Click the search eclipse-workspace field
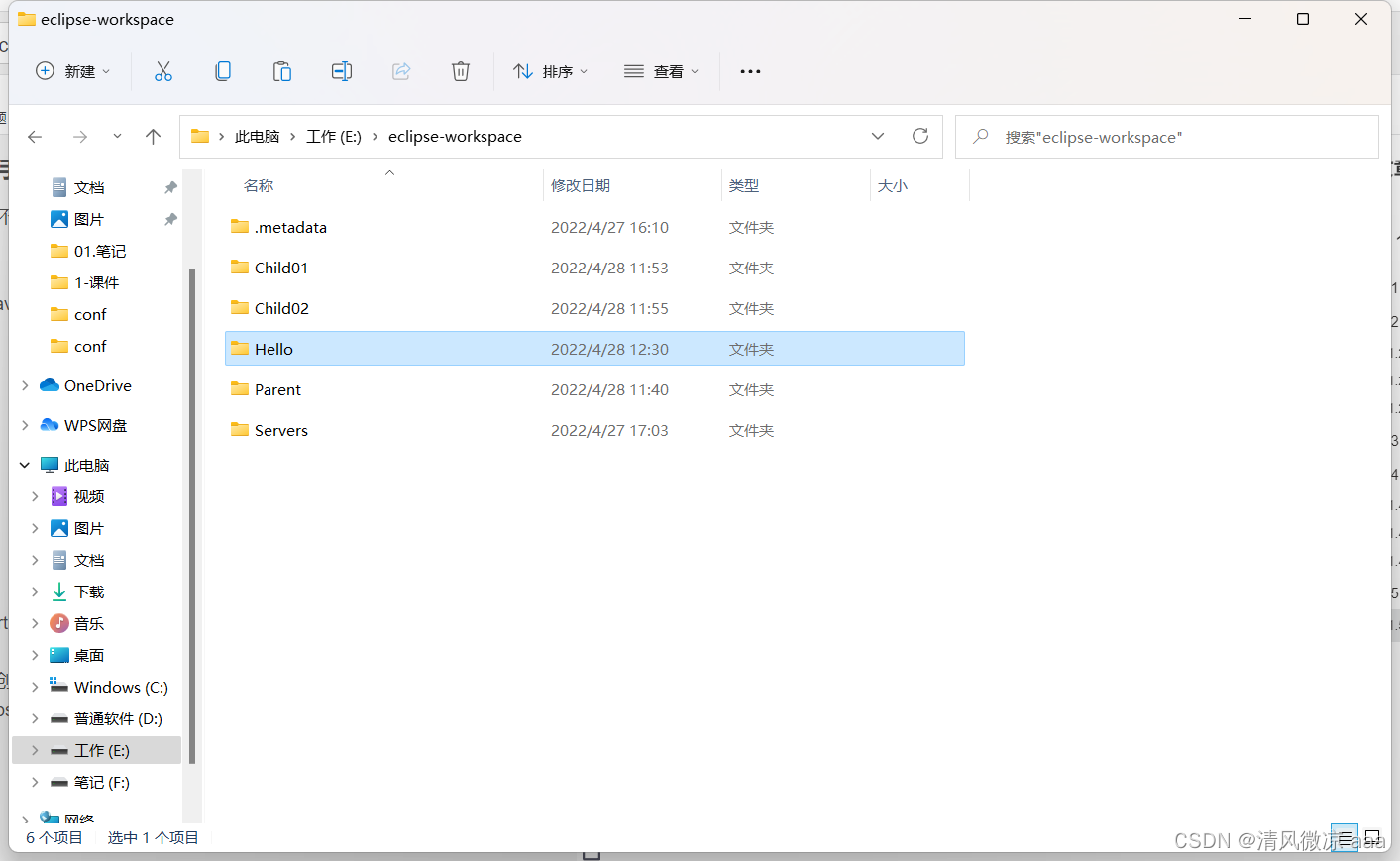Screen dimensions: 1400x861 (x=1167, y=137)
